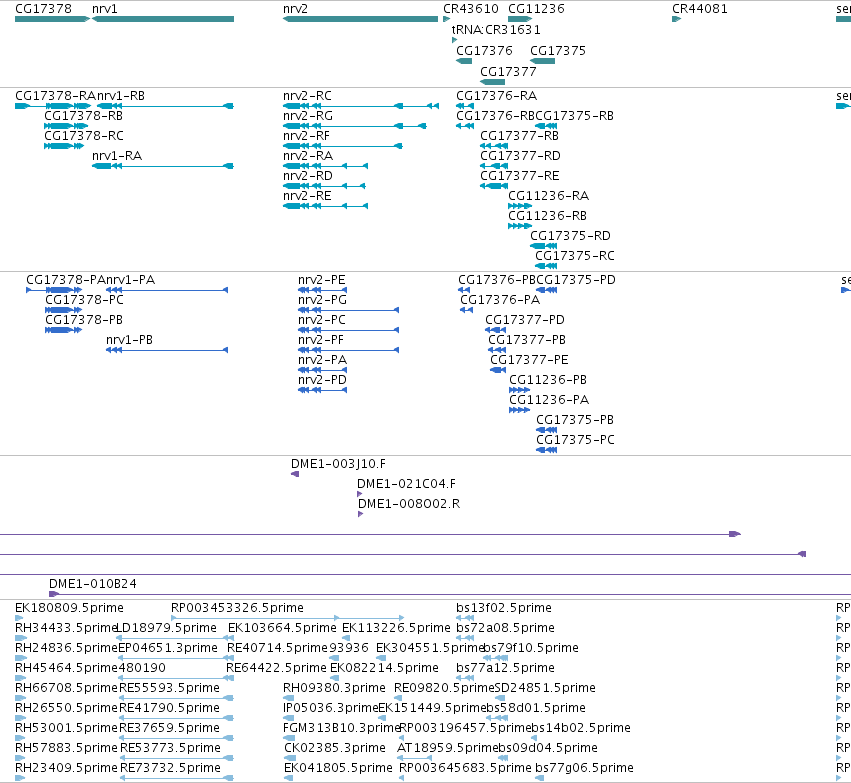851x783 pixels.
Task: Select the CG17376 gene label
Action: coord(484,50)
